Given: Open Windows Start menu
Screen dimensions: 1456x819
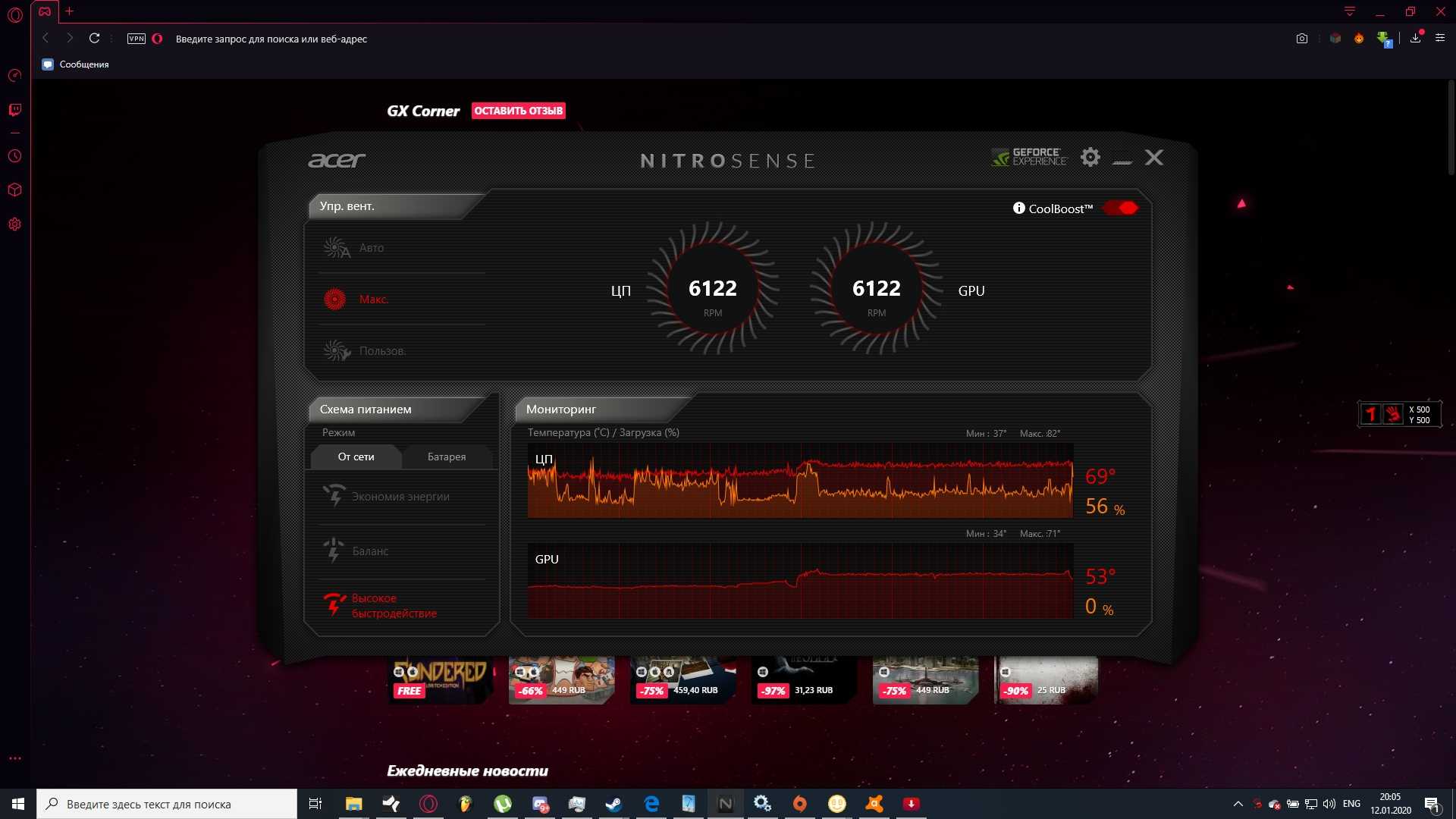Looking at the screenshot, I should click(18, 804).
